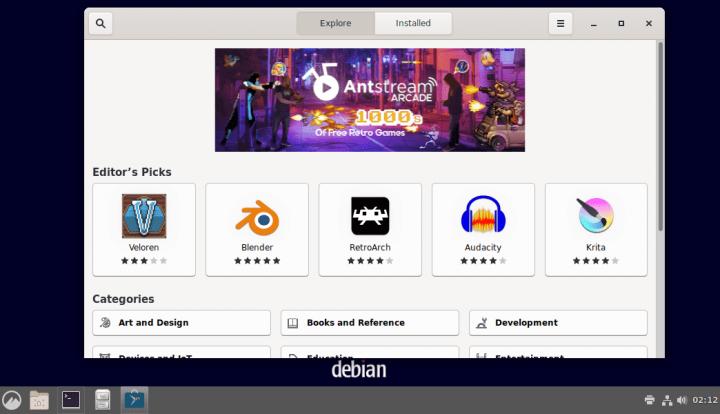Click the volume icon in system tray
The width and height of the screenshot is (720, 414).
682,400
